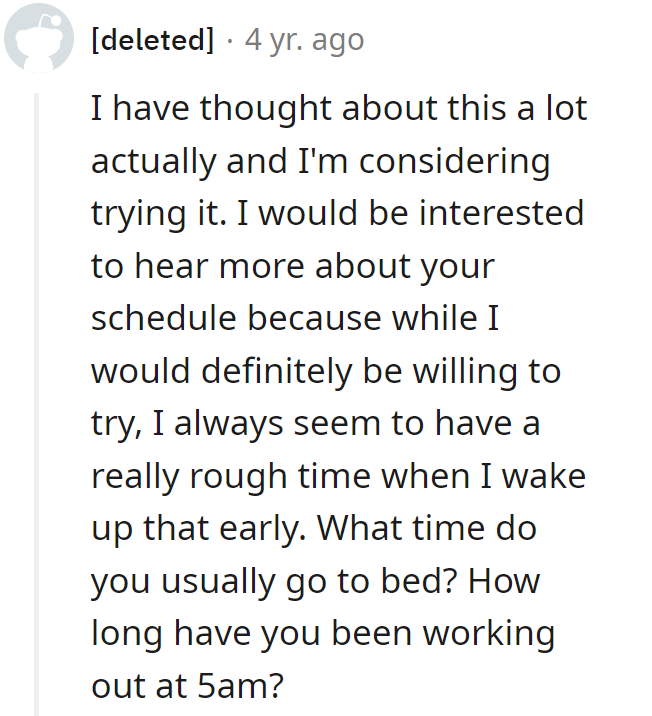This screenshot has height=716, width=652.
Task: Click the default Reddit avatar icon
Action: 39,38
